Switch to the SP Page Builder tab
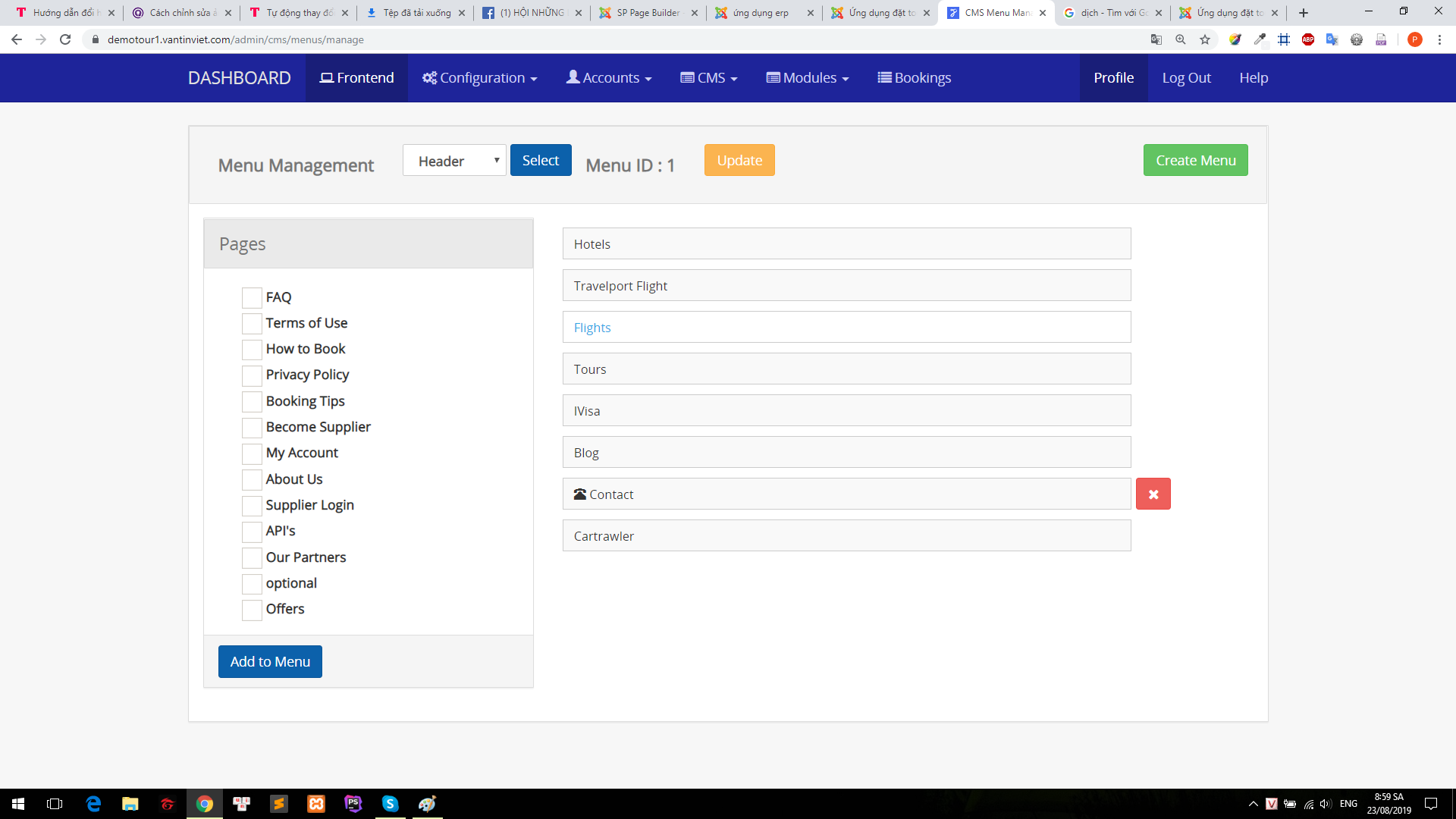Viewport: 1456px width, 819px height. [648, 13]
